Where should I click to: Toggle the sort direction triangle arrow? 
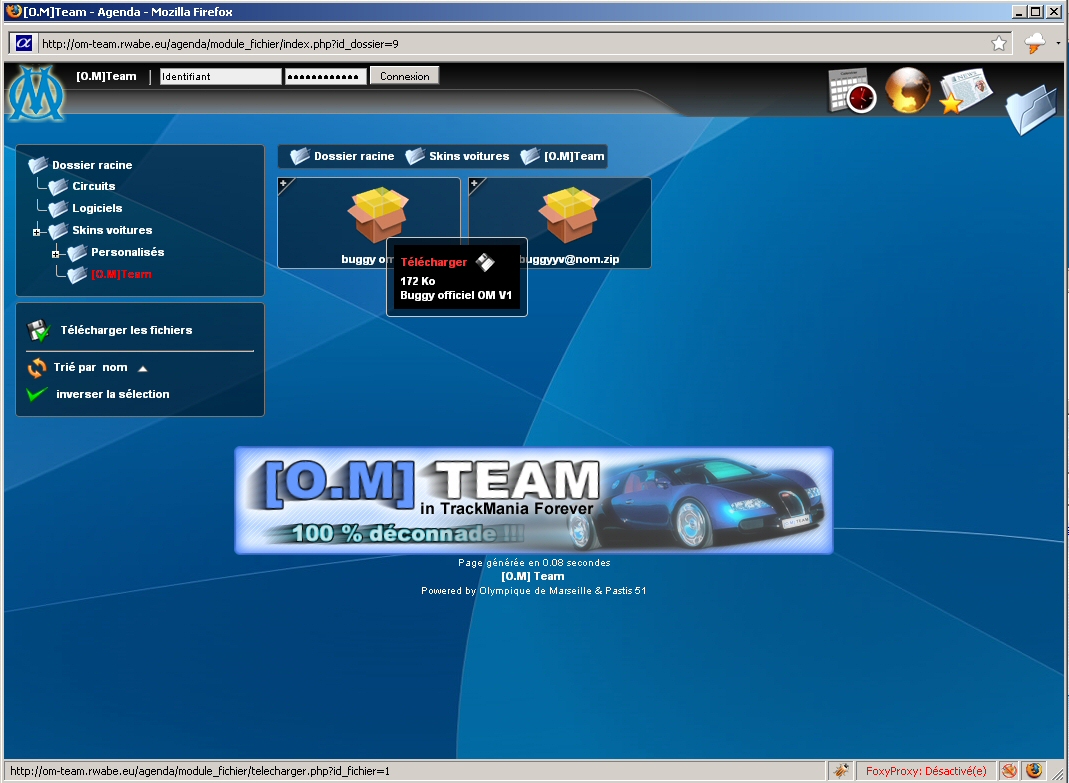[142, 369]
